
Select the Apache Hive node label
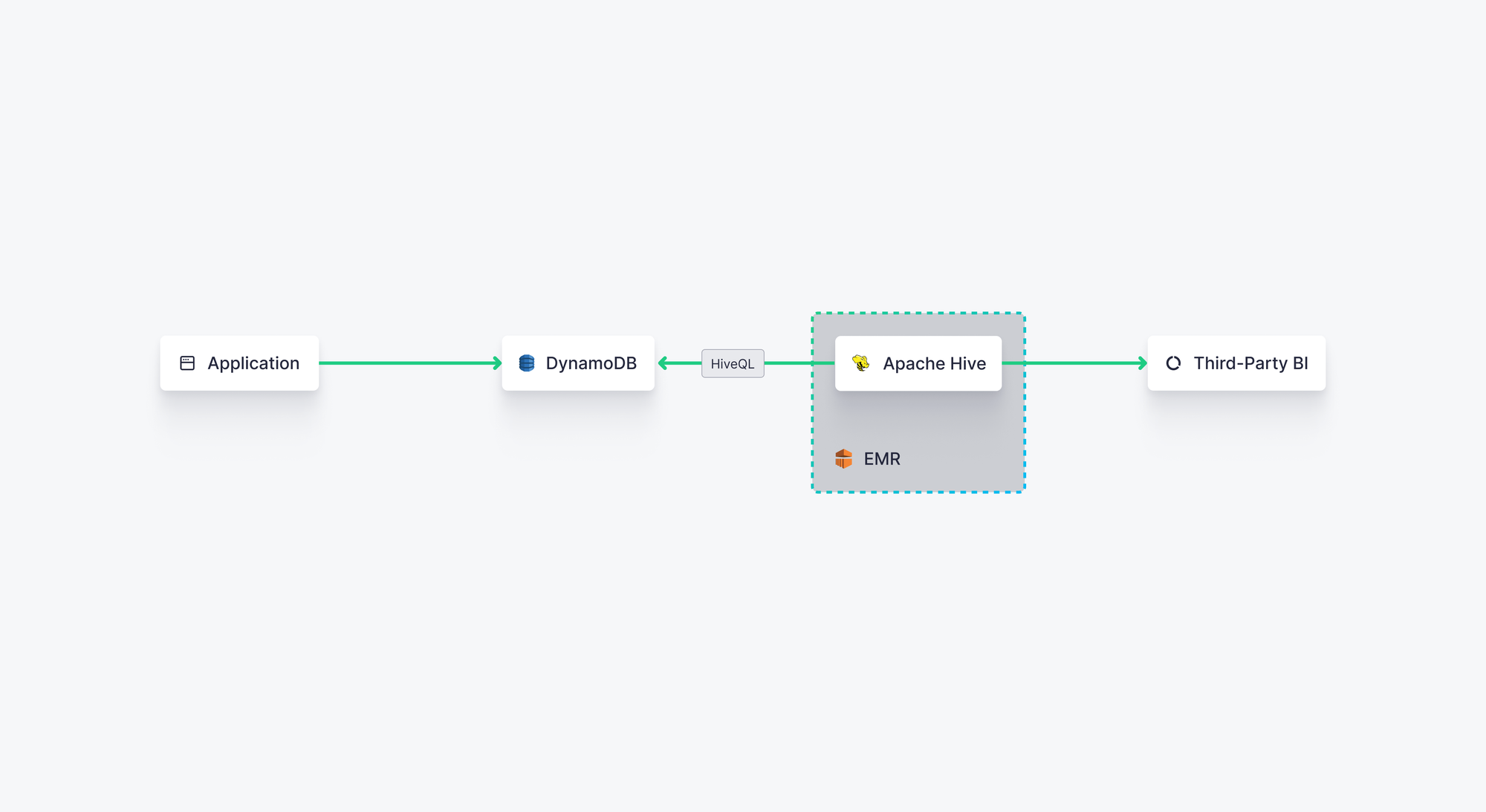pyautogui.click(x=934, y=364)
